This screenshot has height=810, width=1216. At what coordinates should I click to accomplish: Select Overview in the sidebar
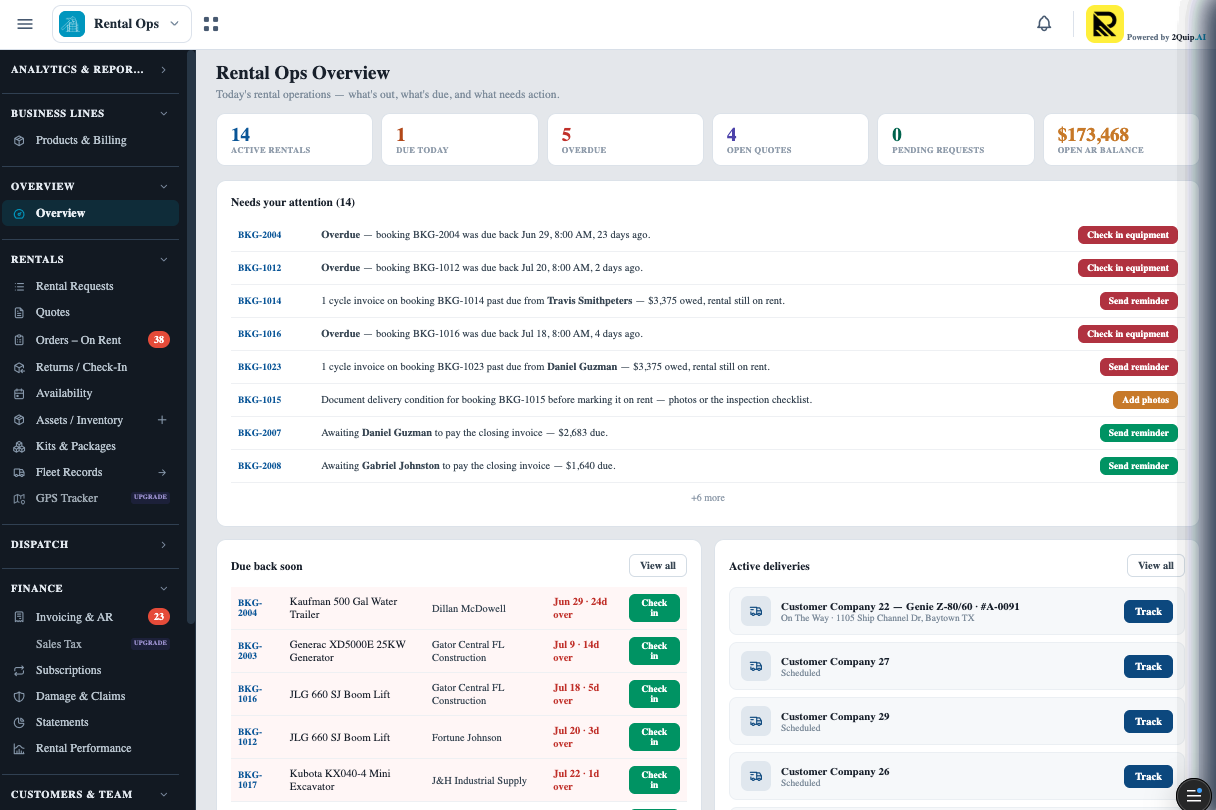[90, 213]
